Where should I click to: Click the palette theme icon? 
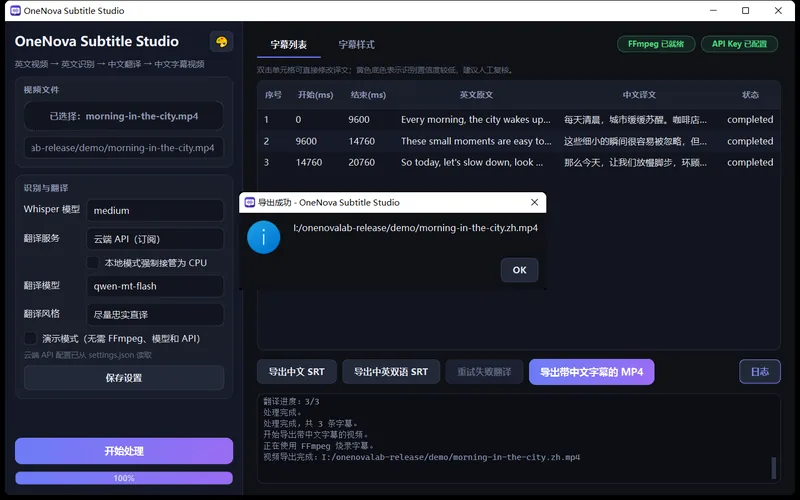(x=221, y=42)
